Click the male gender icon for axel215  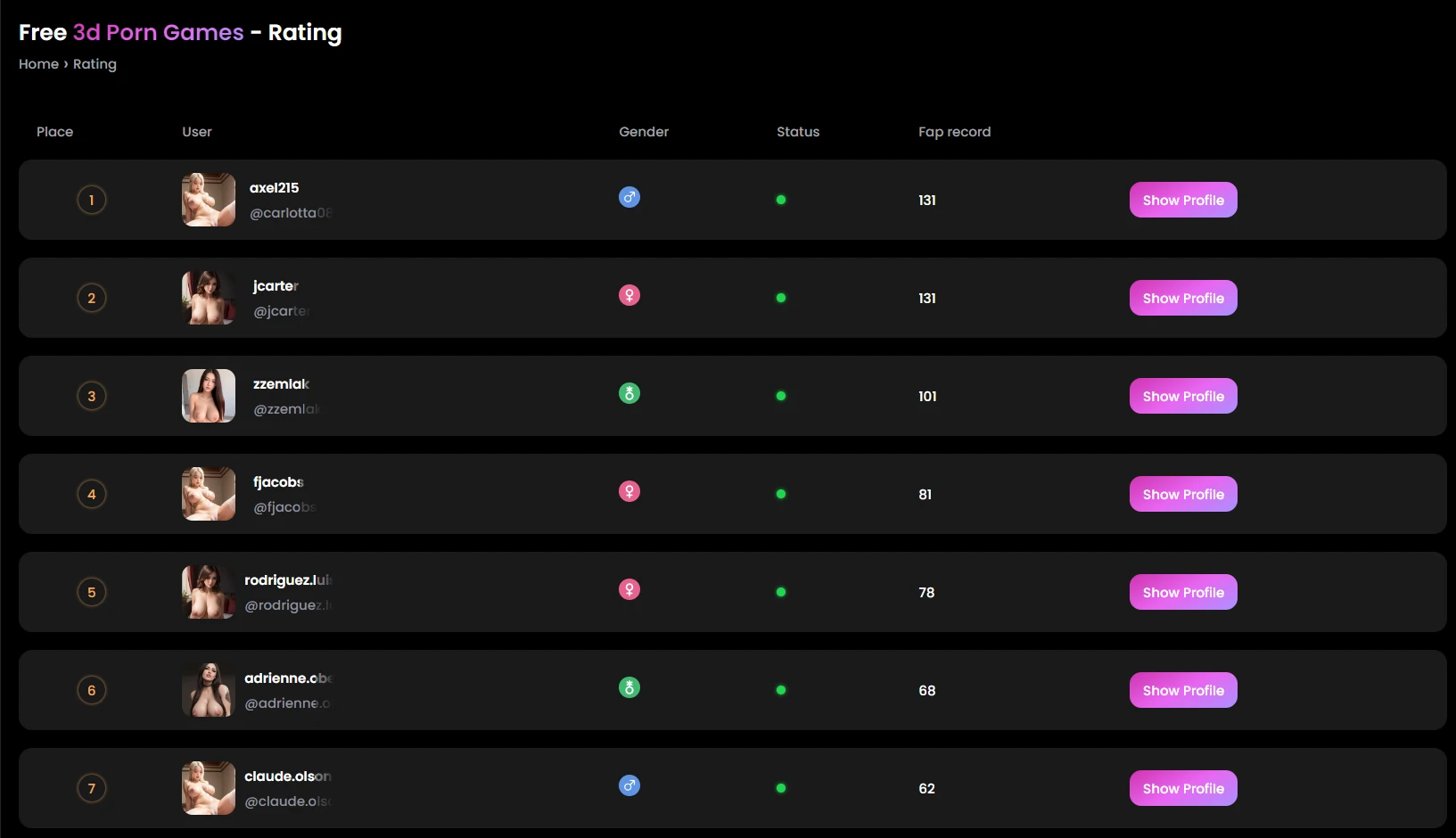[x=629, y=197]
